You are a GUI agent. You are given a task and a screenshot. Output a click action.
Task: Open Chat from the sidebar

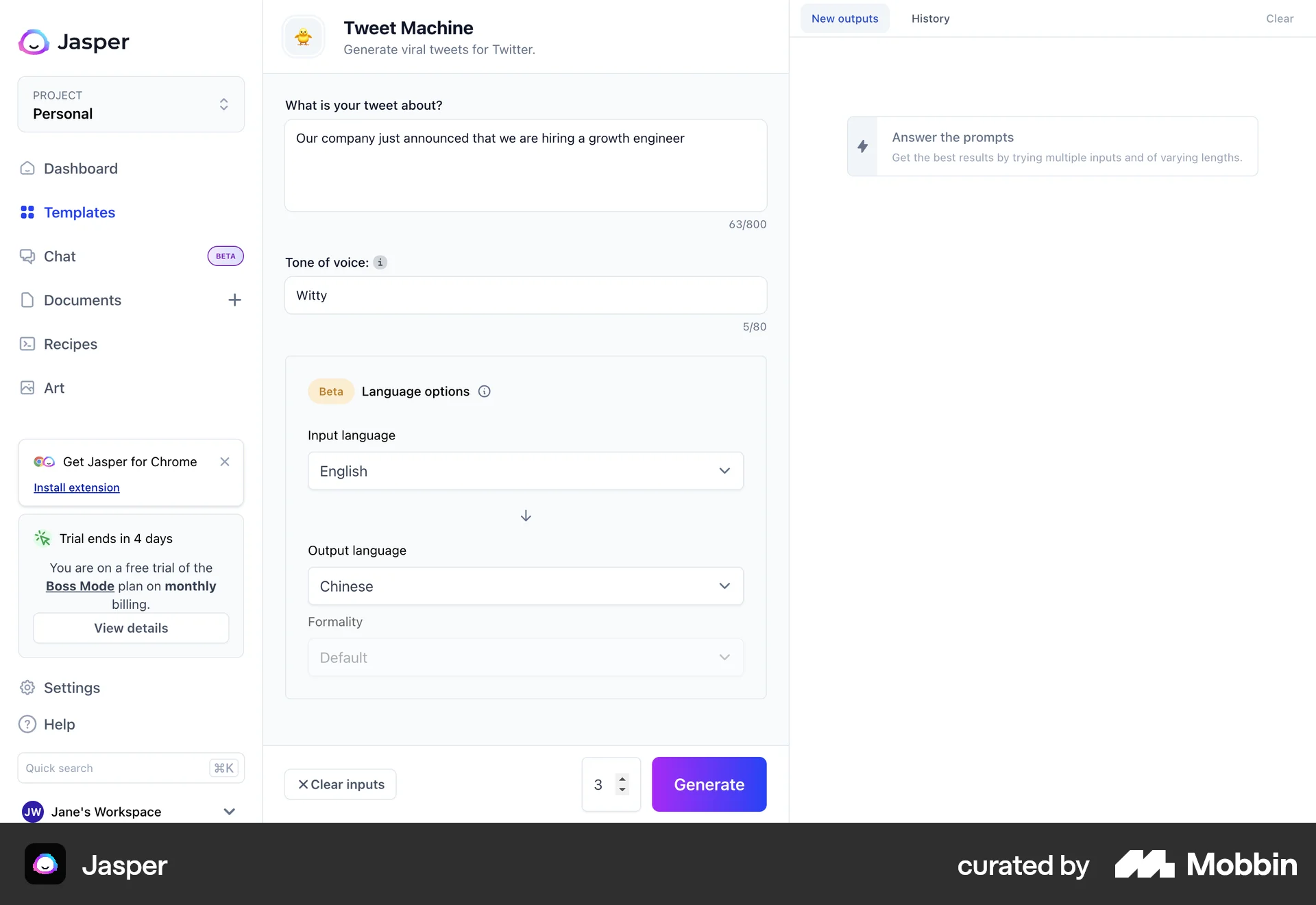(x=60, y=256)
